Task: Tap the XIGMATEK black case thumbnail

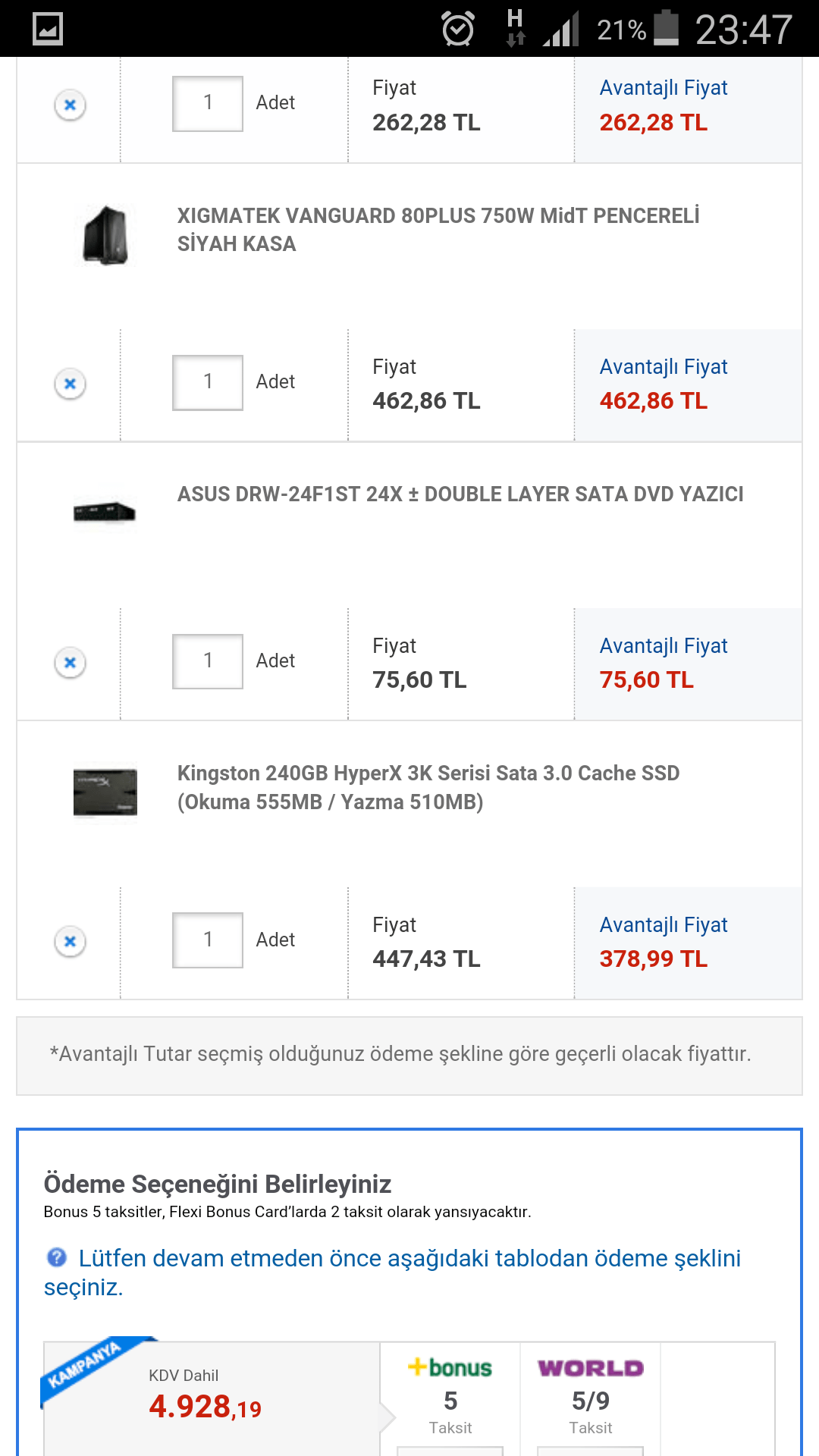Action: 105,235
